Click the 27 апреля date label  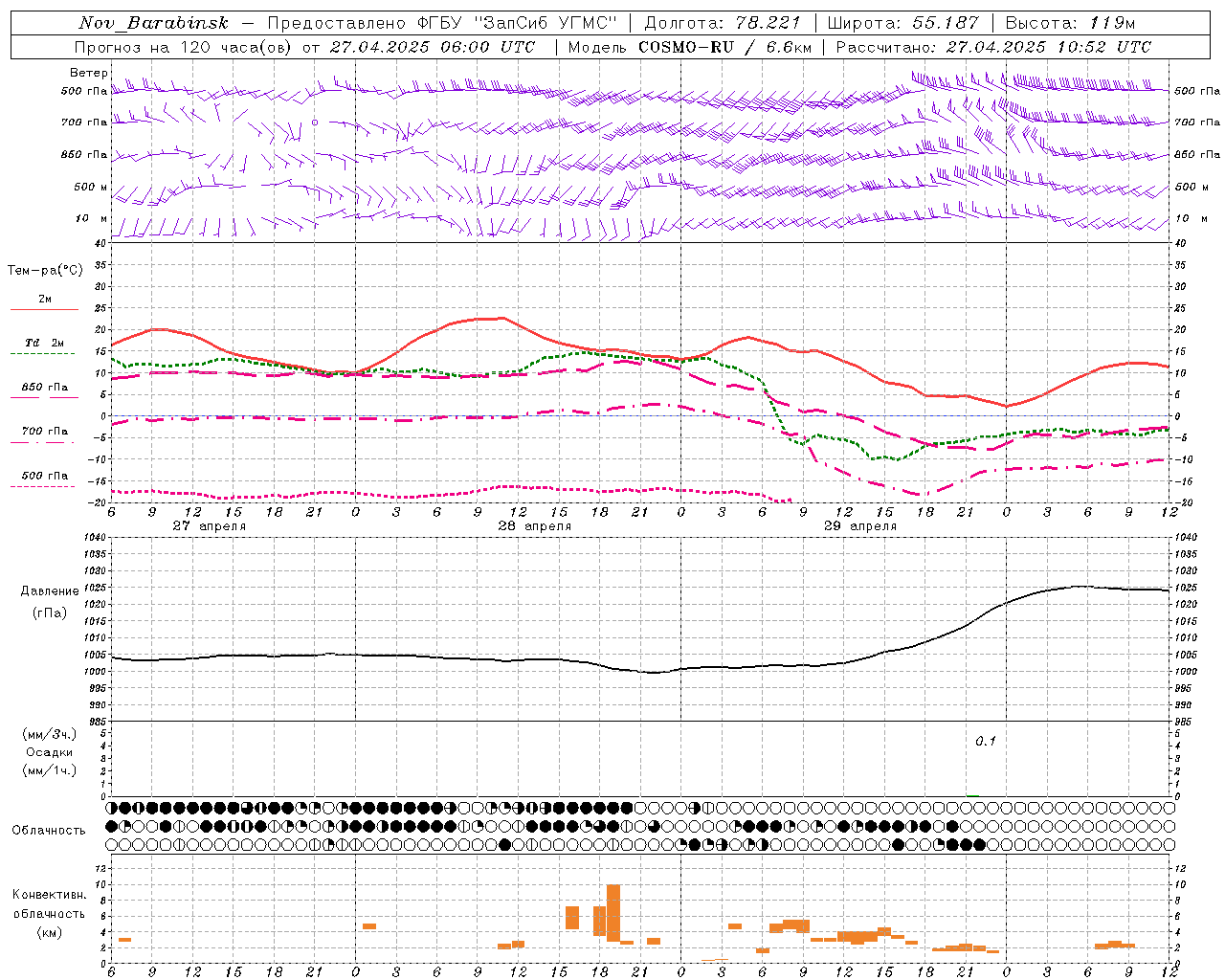click(x=209, y=526)
